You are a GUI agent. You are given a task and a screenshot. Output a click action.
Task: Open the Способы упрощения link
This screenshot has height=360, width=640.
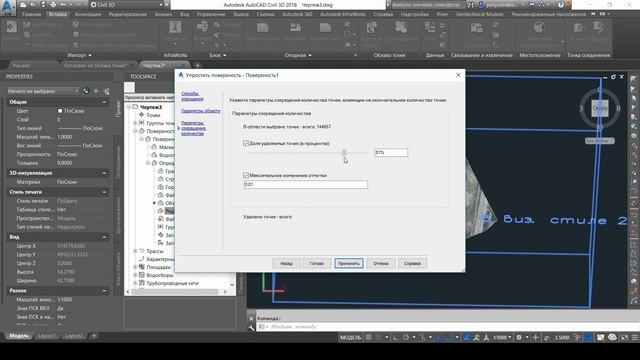point(192,96)
